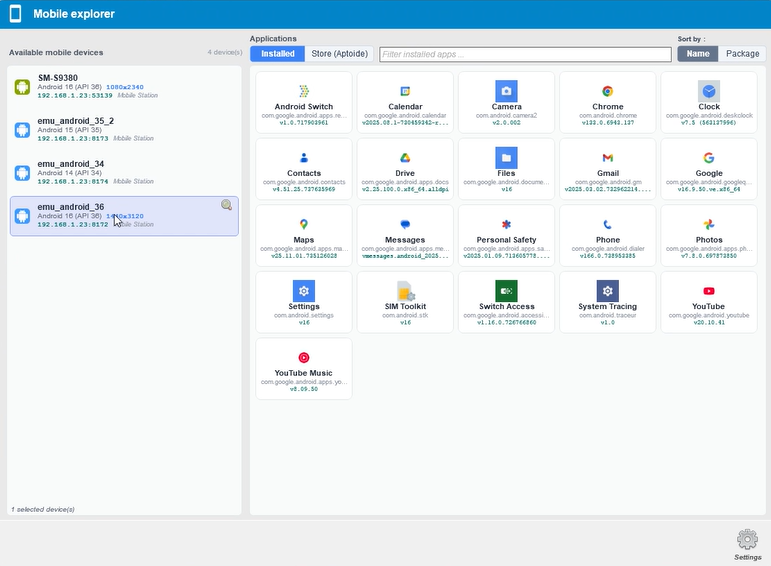
Task: Open the Drive app icon
Action: click(x=405, y=158)
